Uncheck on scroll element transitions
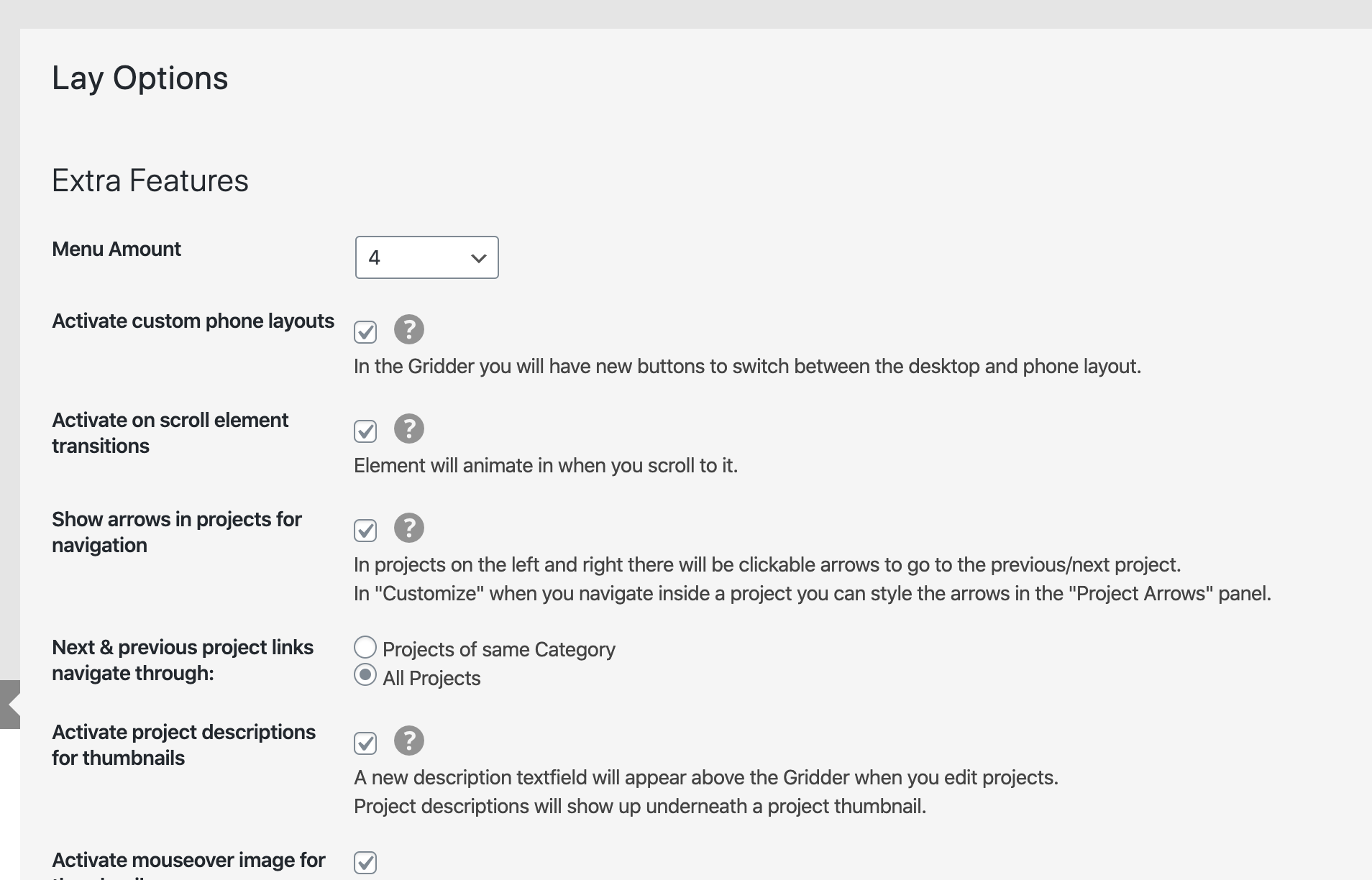The height and width of the screenshot is (880, 1372). point(365,431)
